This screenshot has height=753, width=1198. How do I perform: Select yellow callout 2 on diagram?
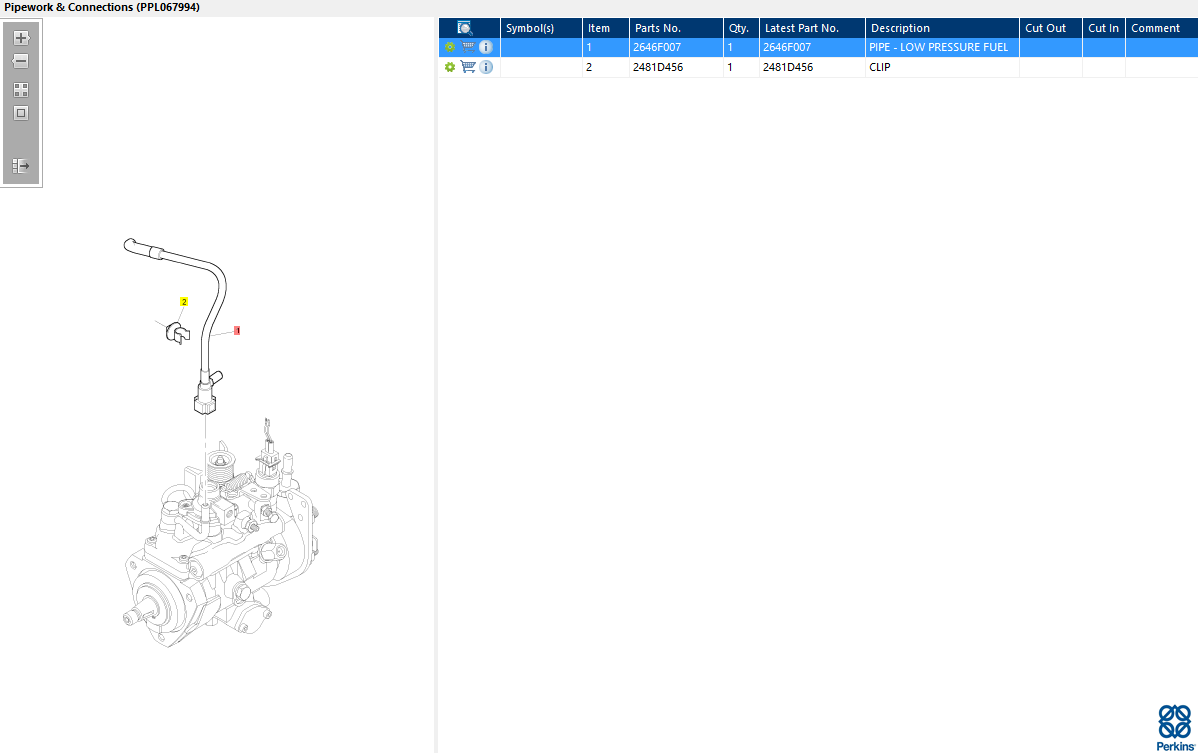183,302
